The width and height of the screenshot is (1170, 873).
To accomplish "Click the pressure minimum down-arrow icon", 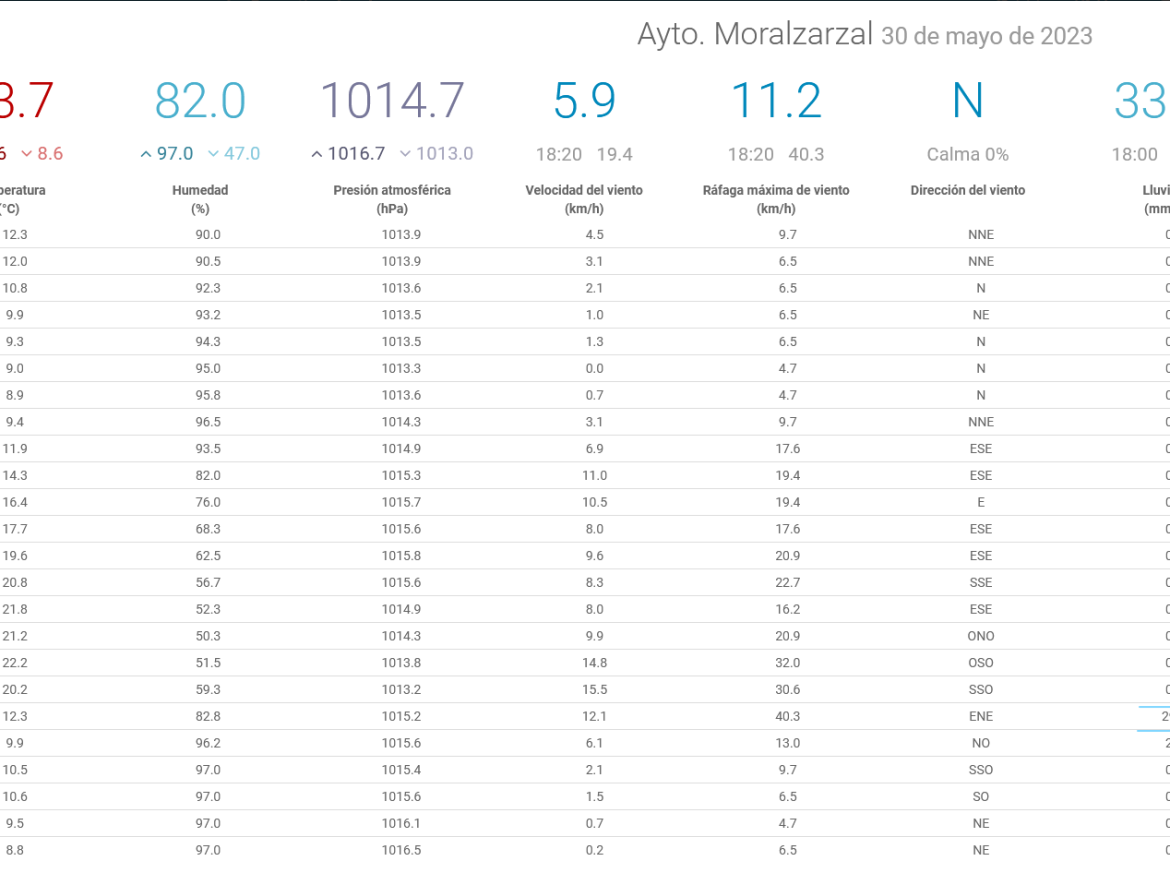I will [405, 154].
